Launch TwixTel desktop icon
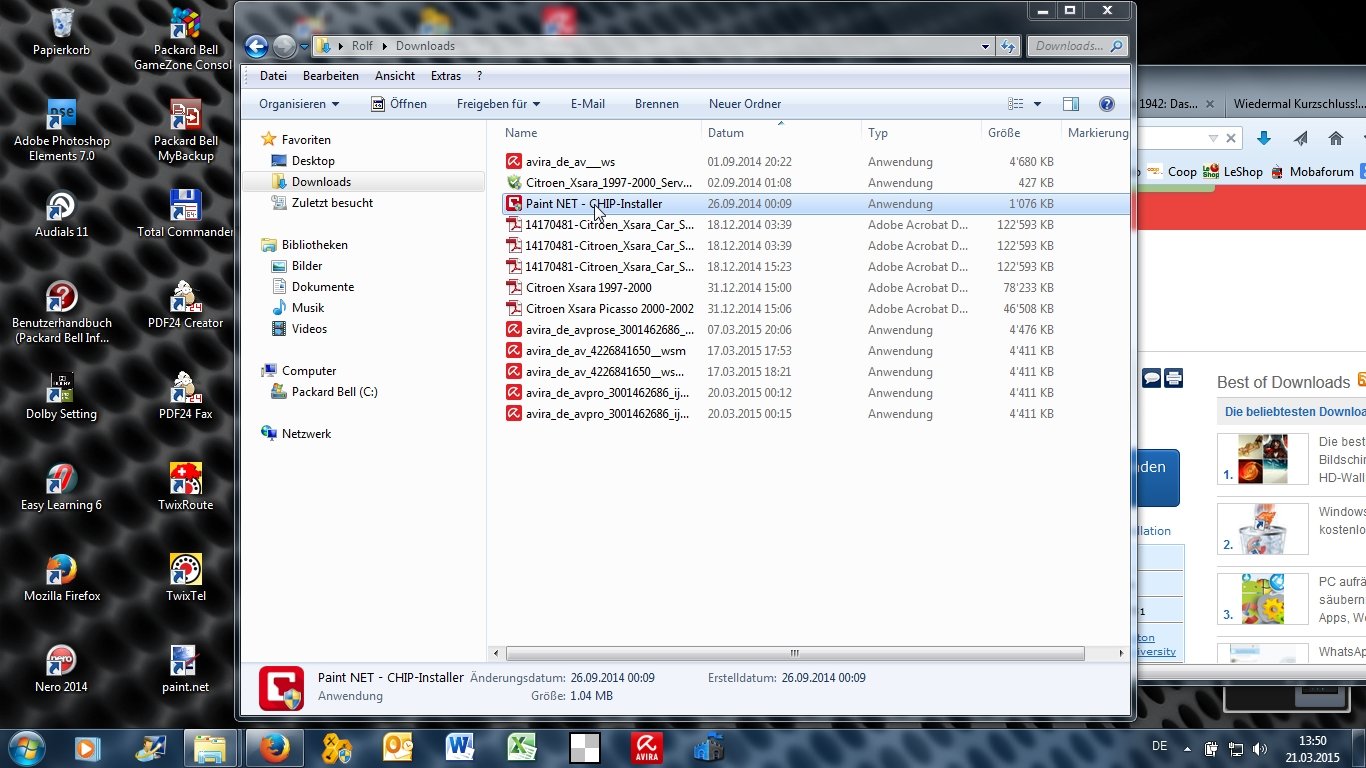Image resolution: width=1366 pixels, height=768 pixels. pos(185,578)
